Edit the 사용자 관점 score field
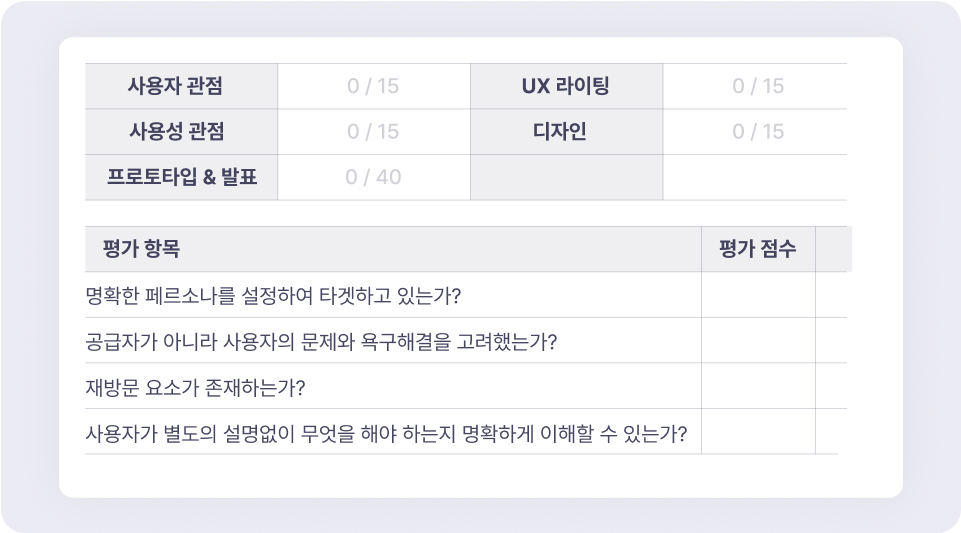Image resolution: width=961 pixels, height=533 pixels. click(x=373, y=86)
